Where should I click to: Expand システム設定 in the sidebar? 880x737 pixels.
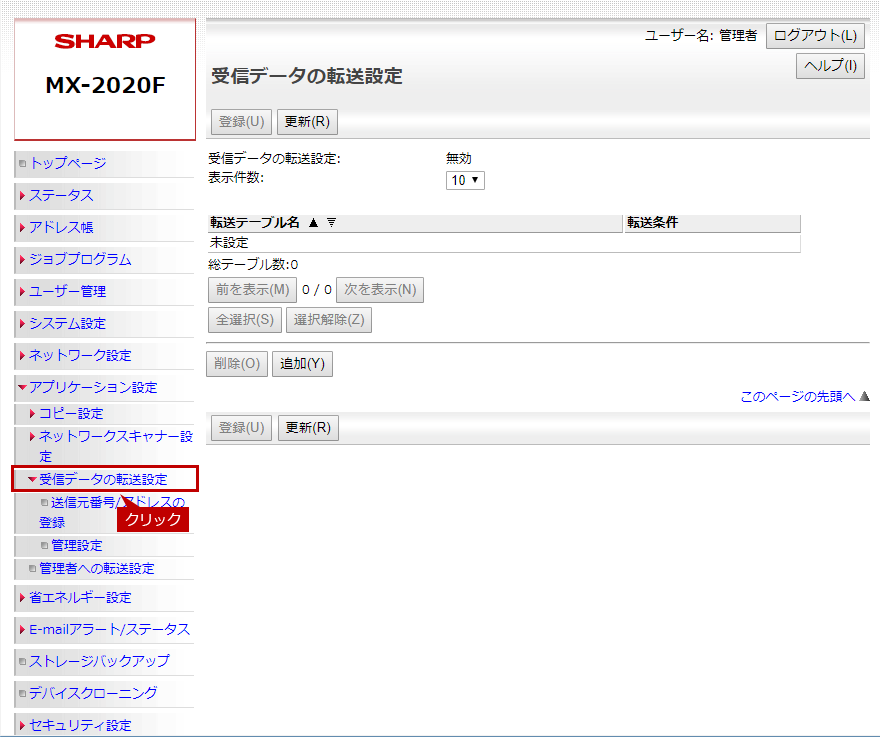(x=67, y=323)
